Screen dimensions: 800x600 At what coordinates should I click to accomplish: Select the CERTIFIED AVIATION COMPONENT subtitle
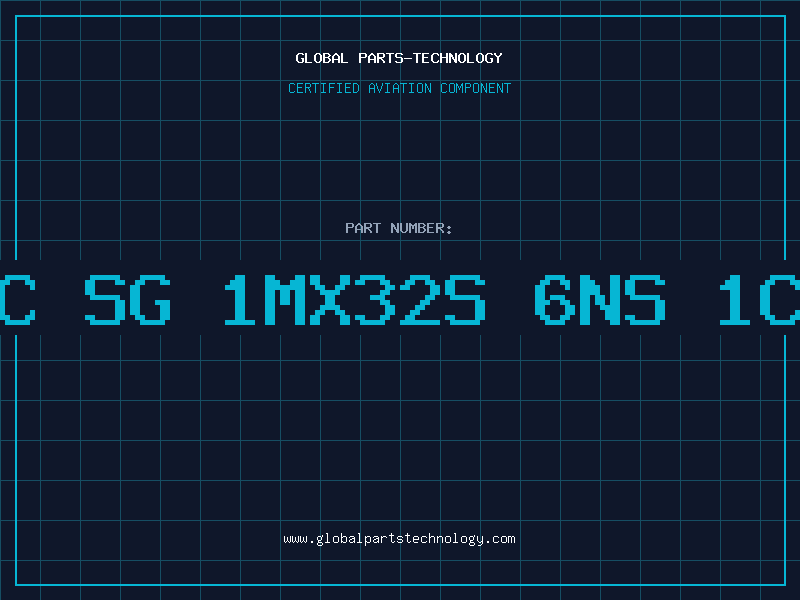tap(399, 88)
